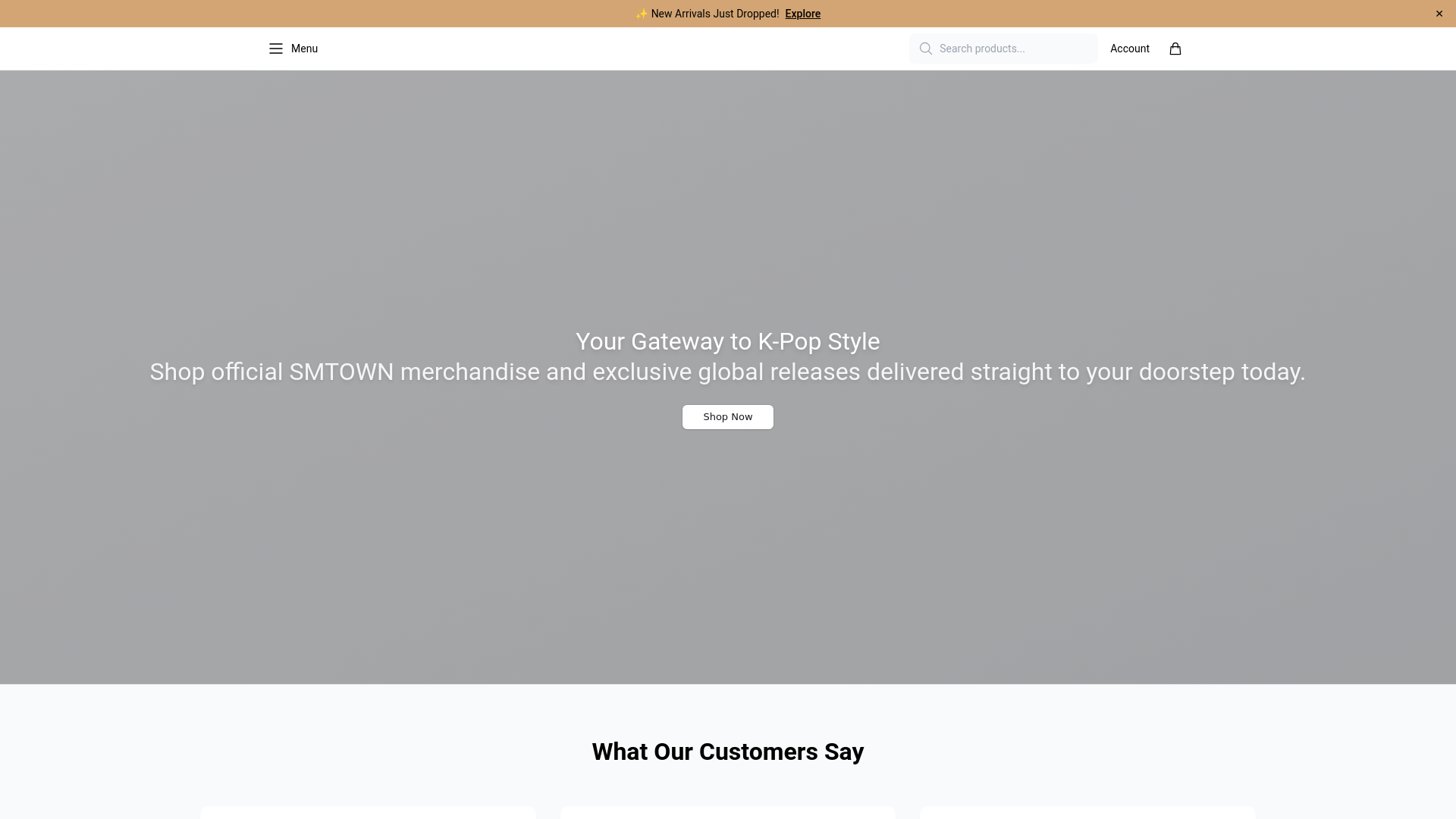Follow the Explore link in banner
Viewport: 1456px width, 819px height.
point(802,14)
